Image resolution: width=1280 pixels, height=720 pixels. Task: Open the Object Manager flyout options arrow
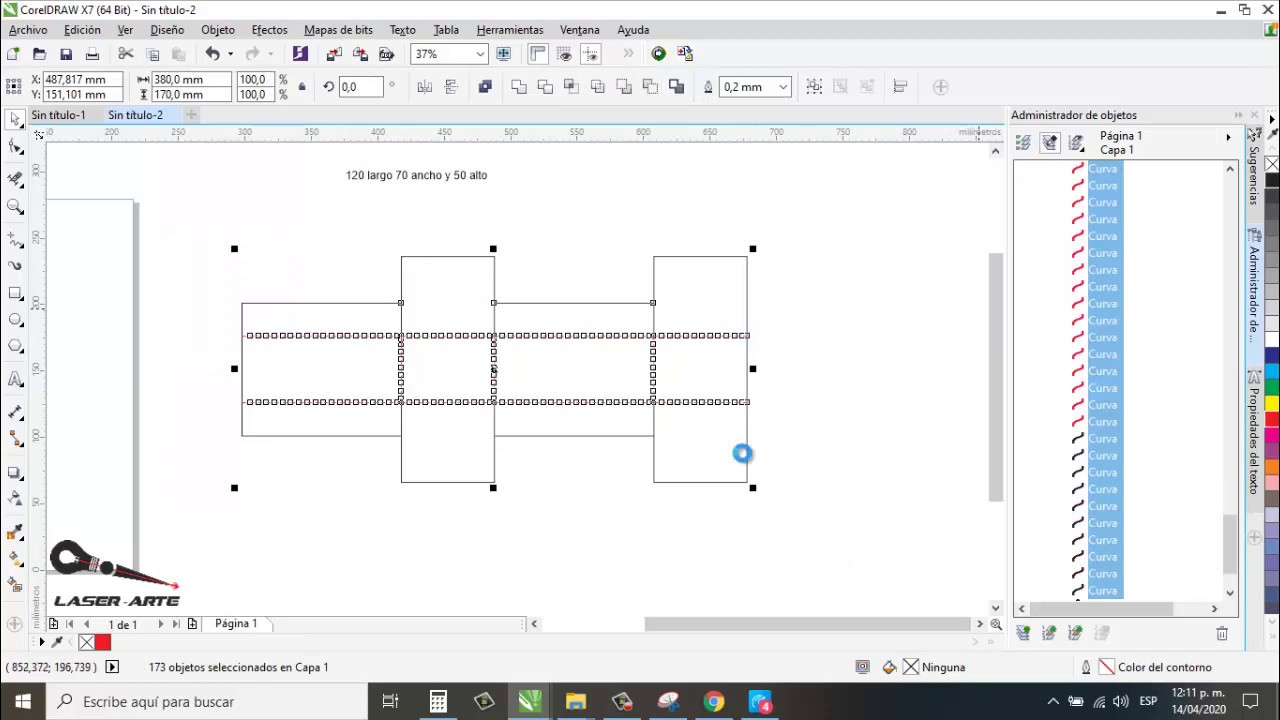[1228, 137]
